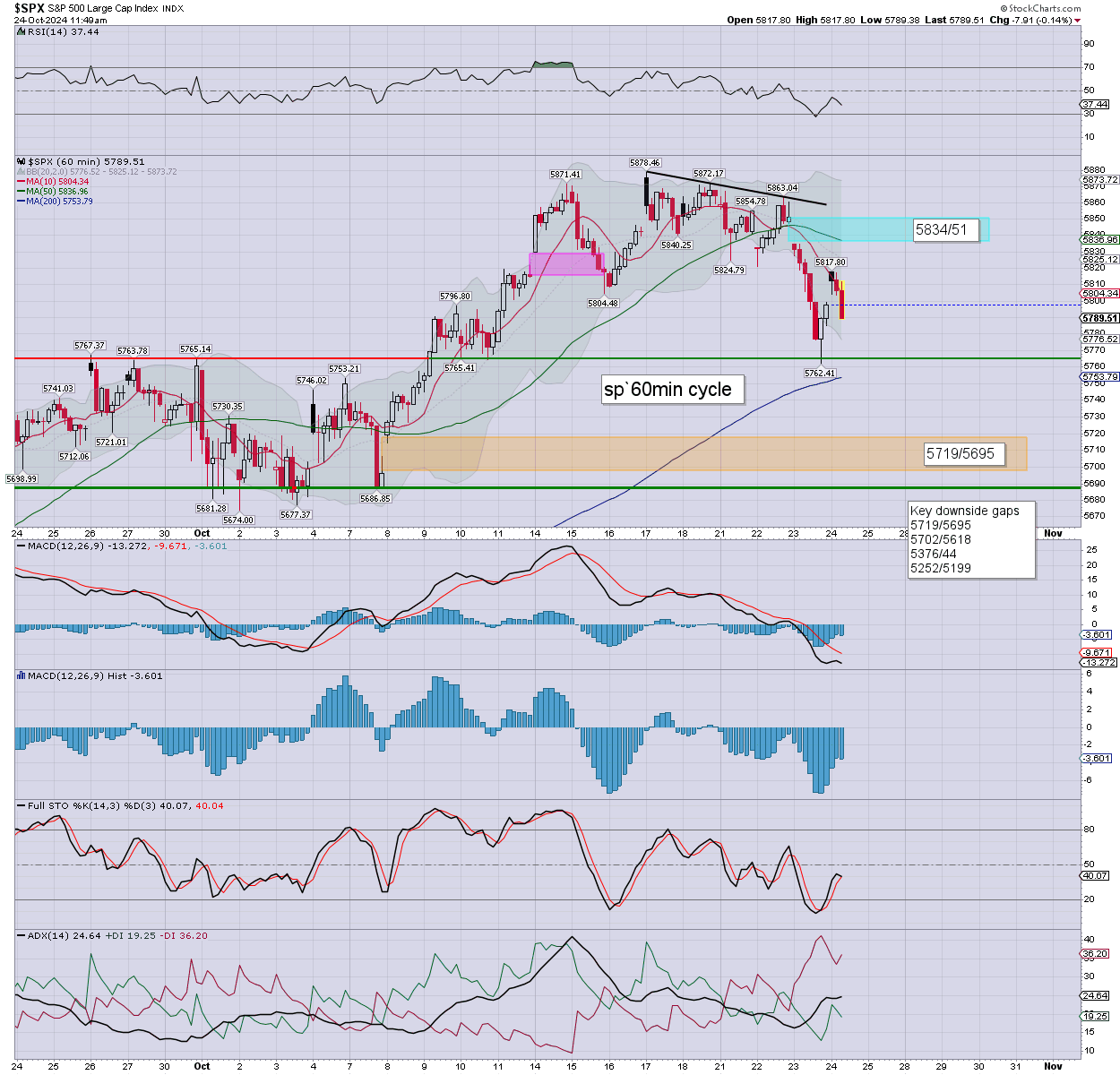This screenshot has height=1075, width=1120.
Task: Click the RSI(14) legend icon
Action: 22,31
